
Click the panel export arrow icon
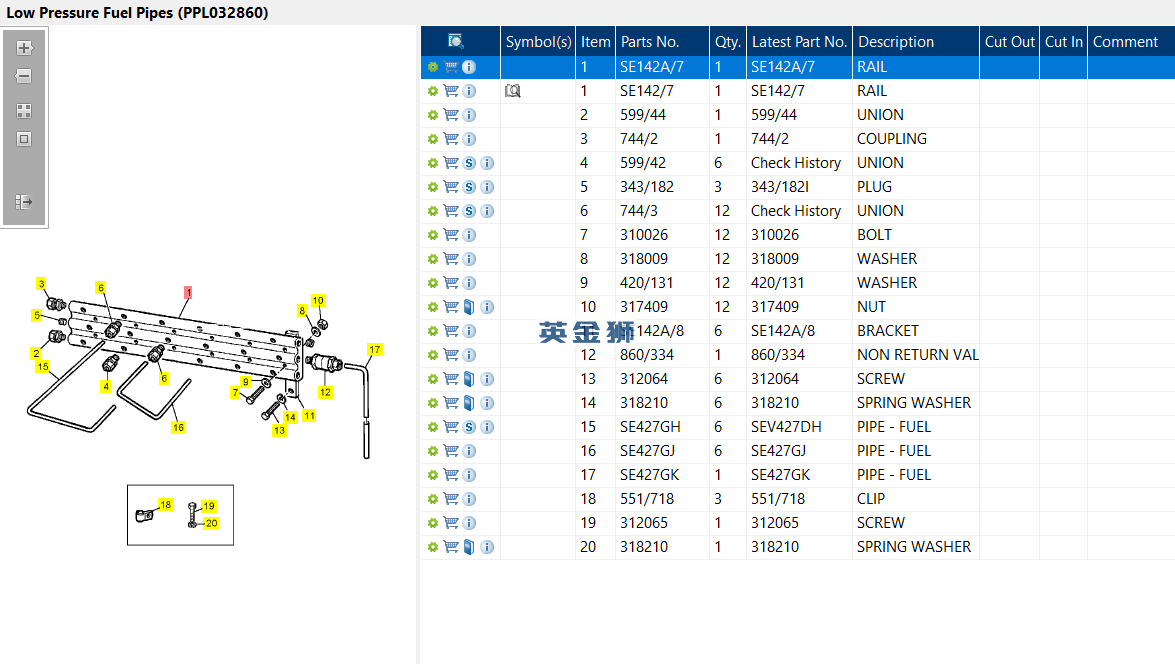24,202
